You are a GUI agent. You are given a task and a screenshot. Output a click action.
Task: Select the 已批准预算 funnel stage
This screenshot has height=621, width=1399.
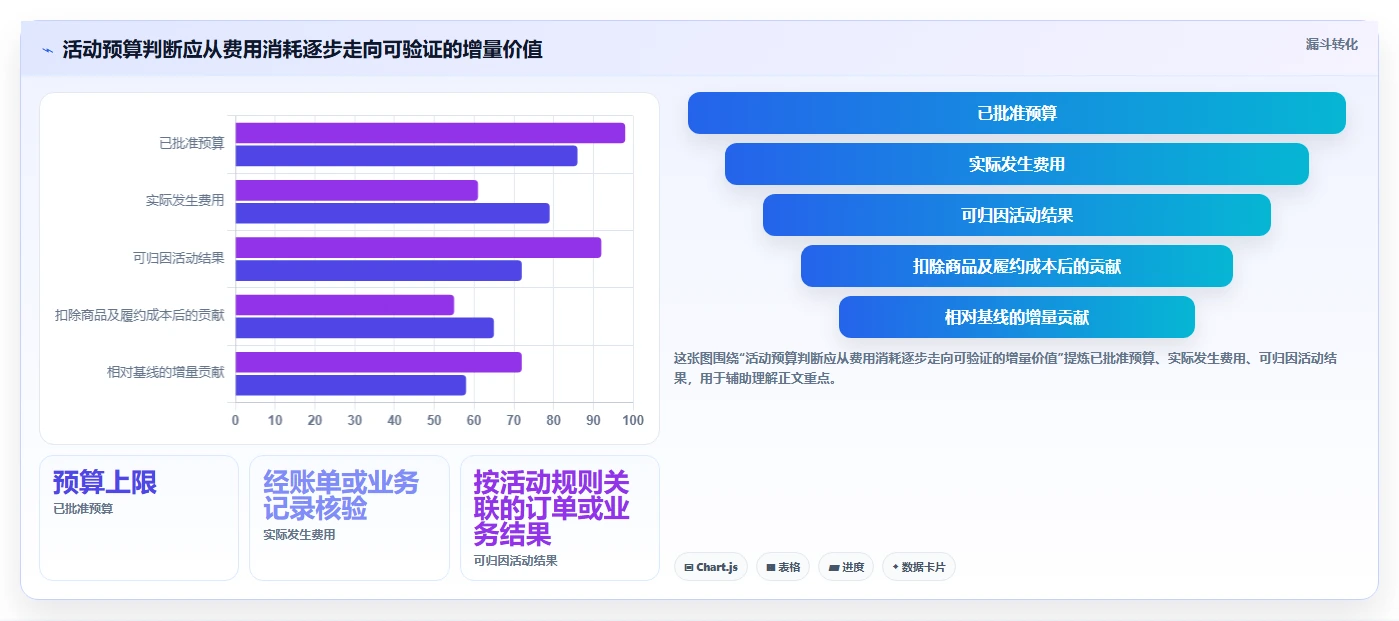pyautogui.click(x=1017, y=113)
